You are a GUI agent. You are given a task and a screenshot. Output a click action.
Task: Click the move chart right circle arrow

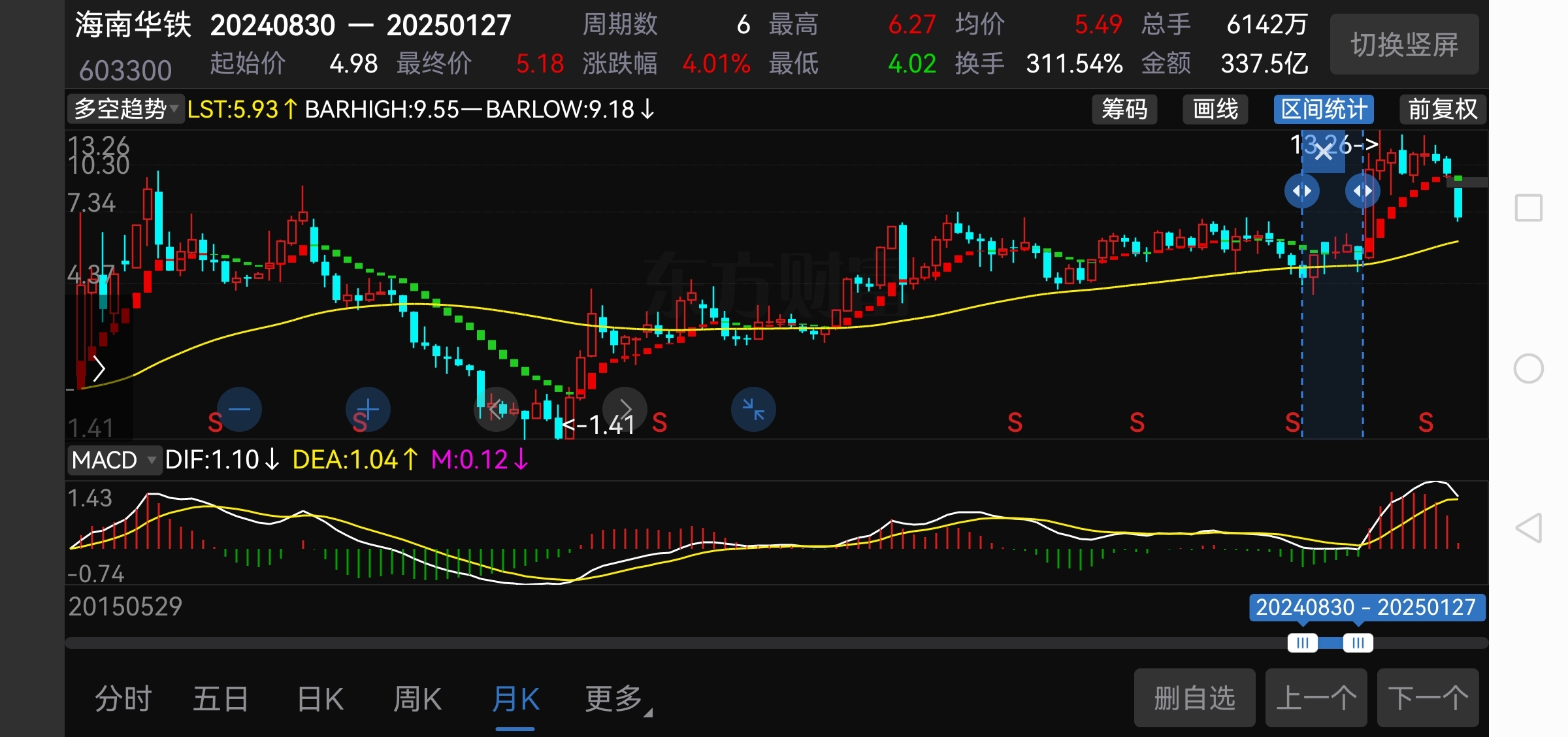pyautogui.click(x=625, y=410)
